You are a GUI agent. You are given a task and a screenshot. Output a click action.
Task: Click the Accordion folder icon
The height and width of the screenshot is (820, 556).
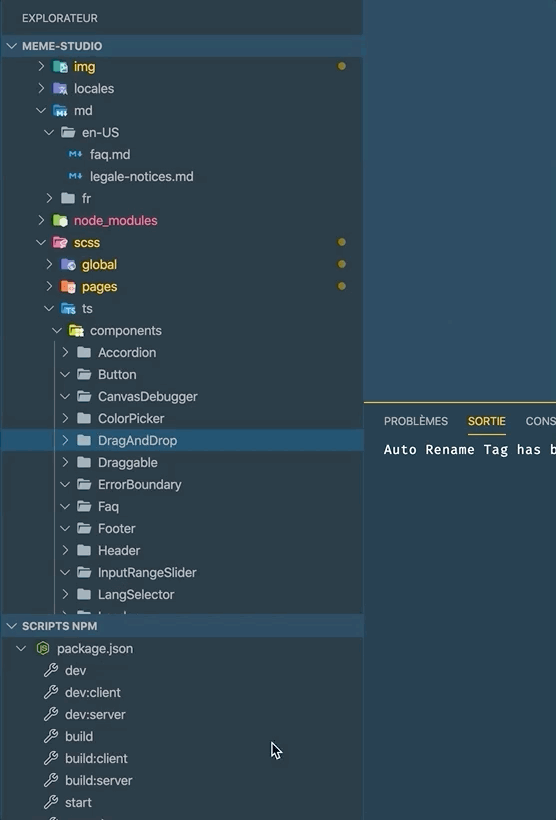tap(84, 352)
